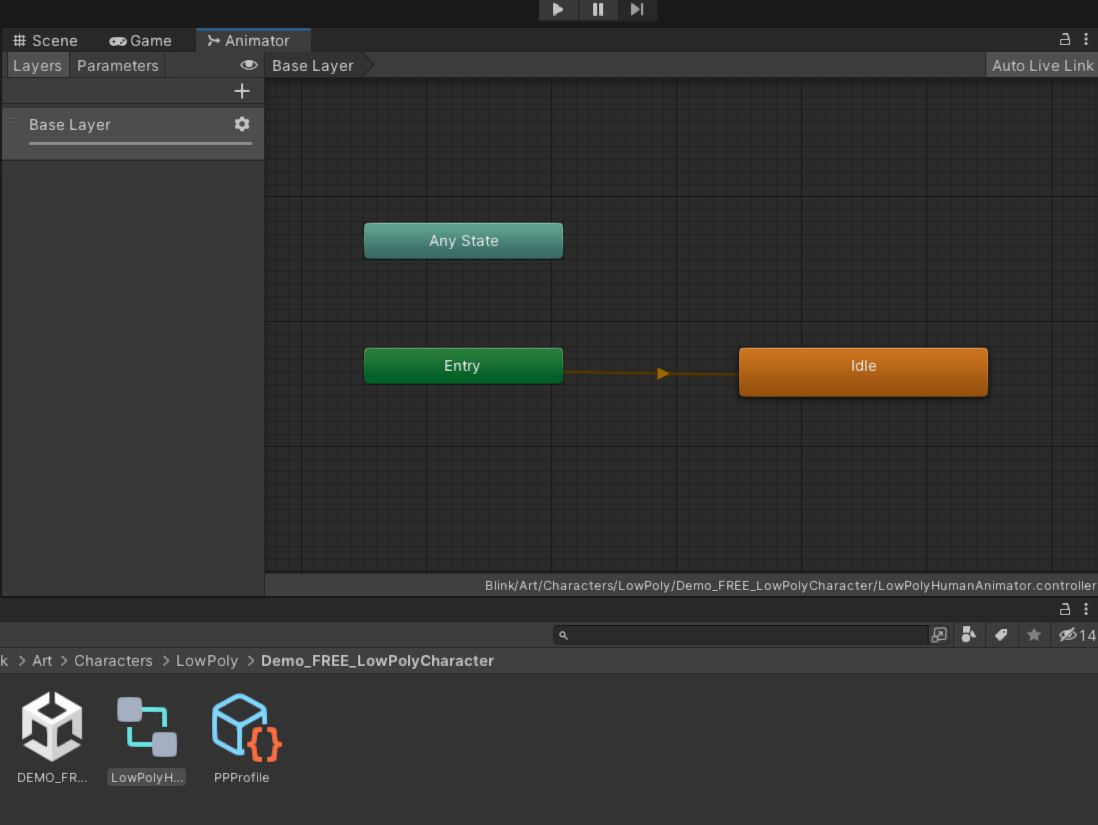The width and height of the screenshot is (1098, 825).
Task: Open the search by label icon
Action: coord(1001,634)
